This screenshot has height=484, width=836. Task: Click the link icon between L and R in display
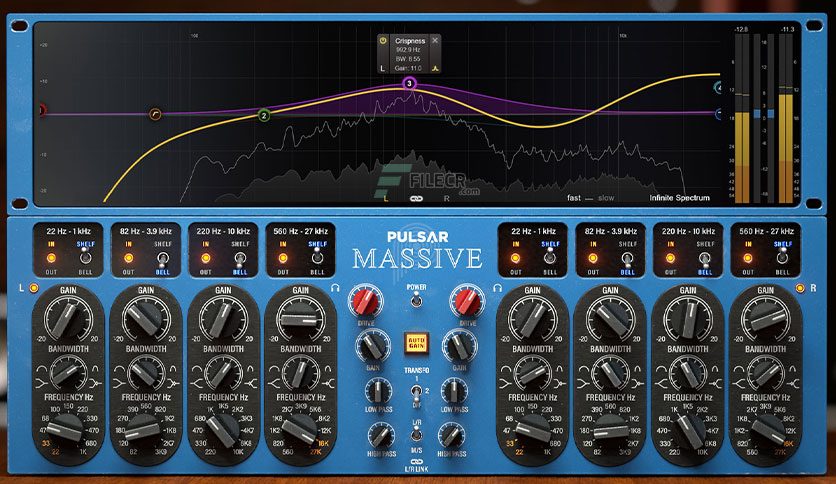pyautogui.click(x=416, y=198)
